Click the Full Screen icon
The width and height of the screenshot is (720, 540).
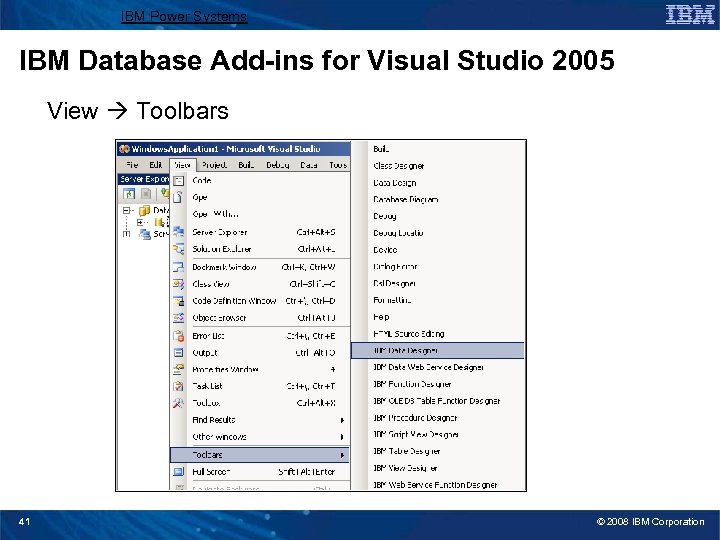(x=179, y=472)
